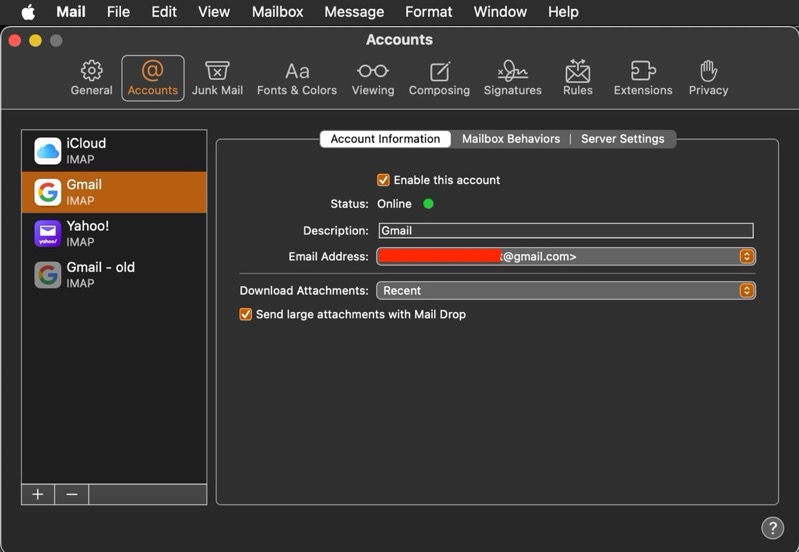Click the selected Gmail Google icon
Image resolution: width=799 pixels, height=552 pixels.
point(47,192)
